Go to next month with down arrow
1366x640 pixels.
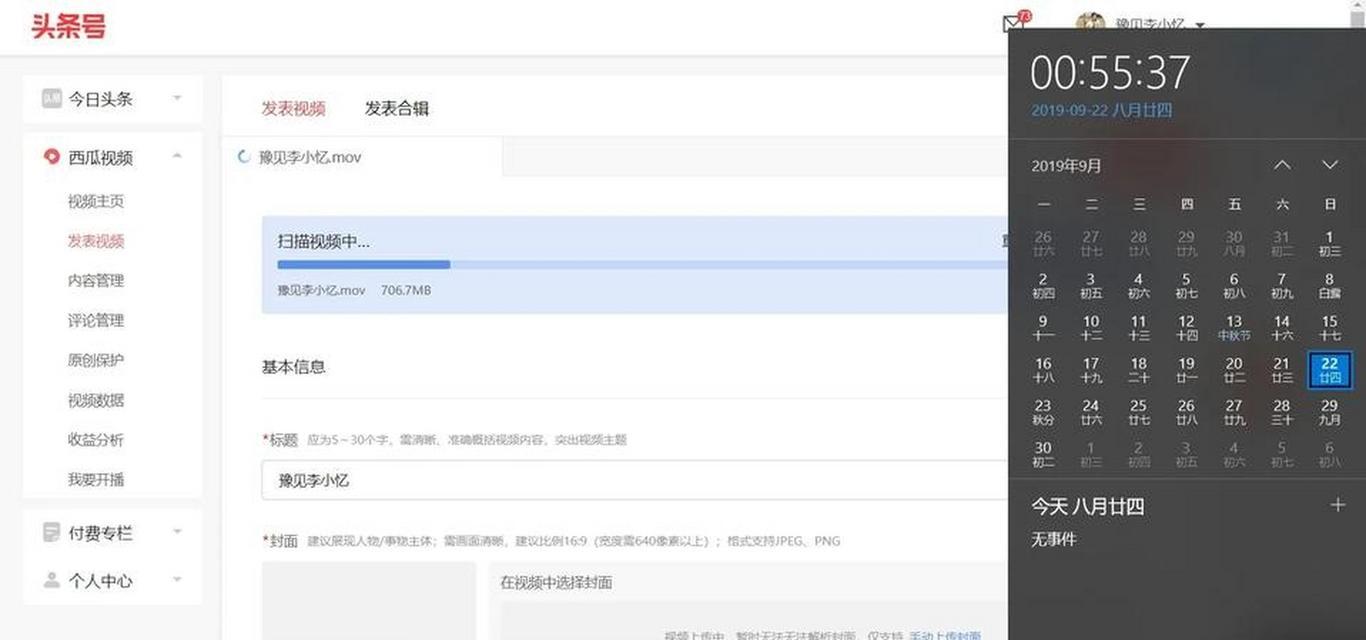1330,165
